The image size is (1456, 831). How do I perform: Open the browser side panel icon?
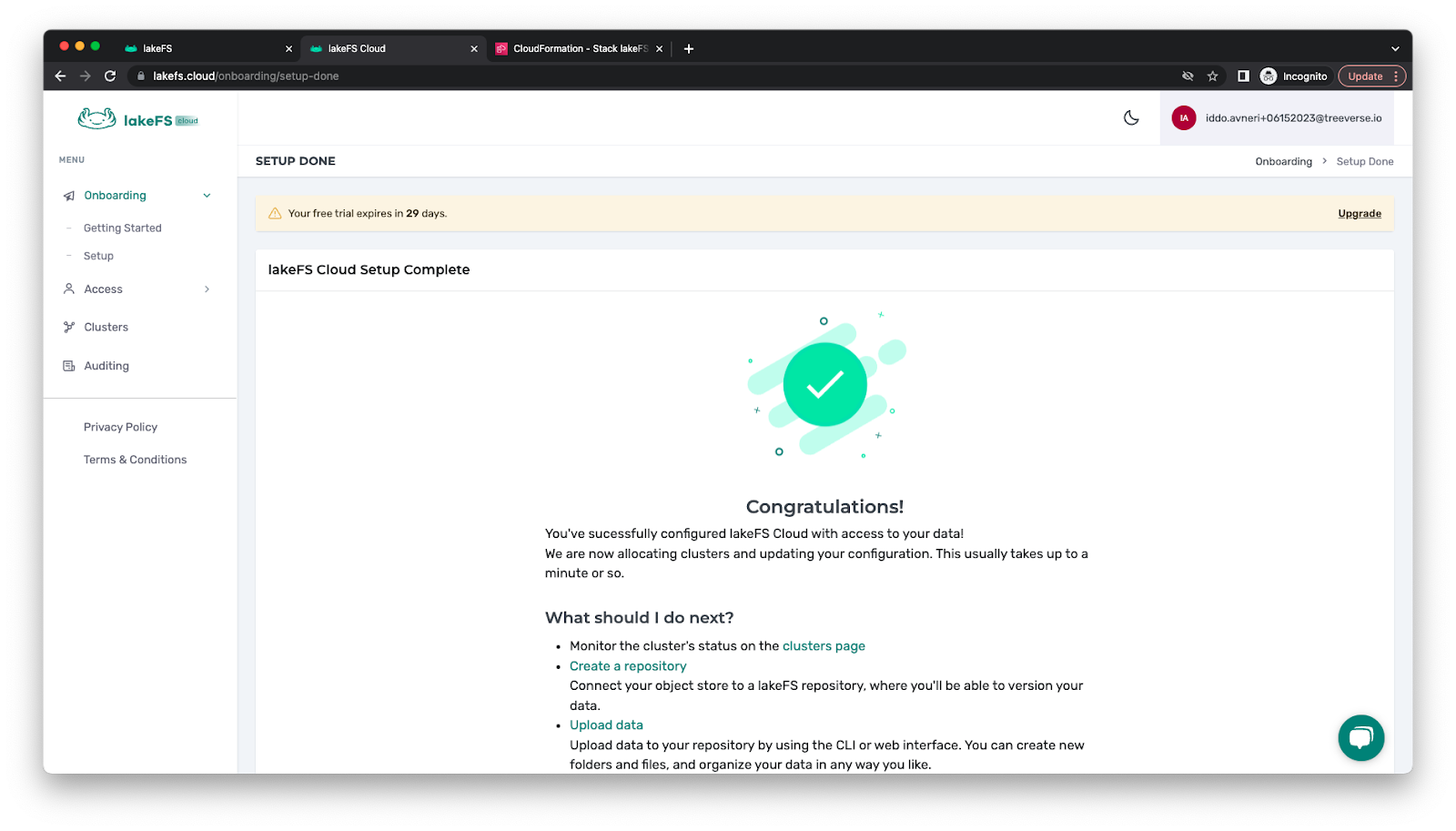click(x=1243, y=76)
